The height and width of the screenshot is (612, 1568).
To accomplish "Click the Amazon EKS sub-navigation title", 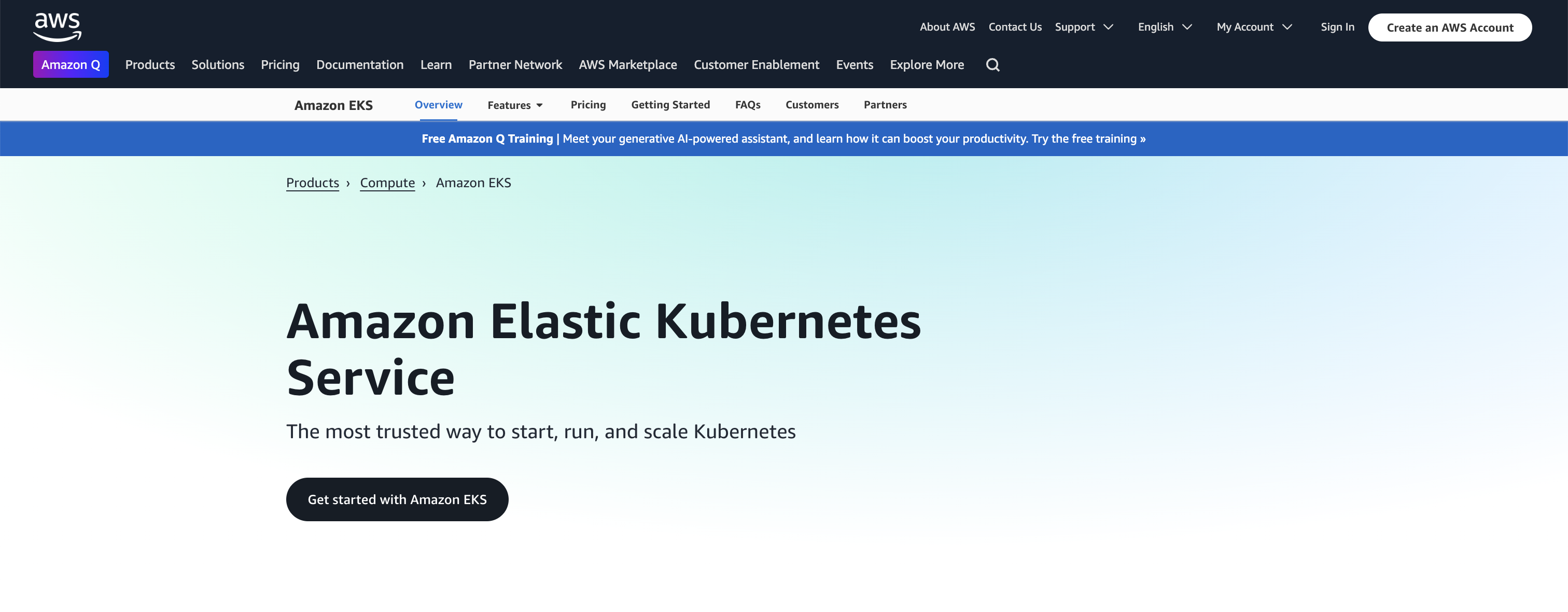I will pos(333,105).
